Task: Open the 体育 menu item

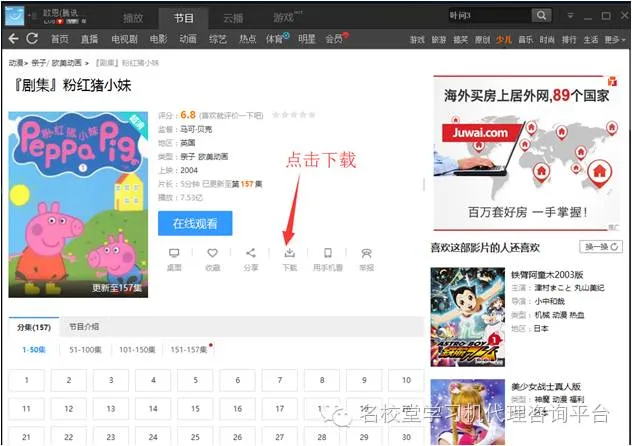Action: click(275, 39)
